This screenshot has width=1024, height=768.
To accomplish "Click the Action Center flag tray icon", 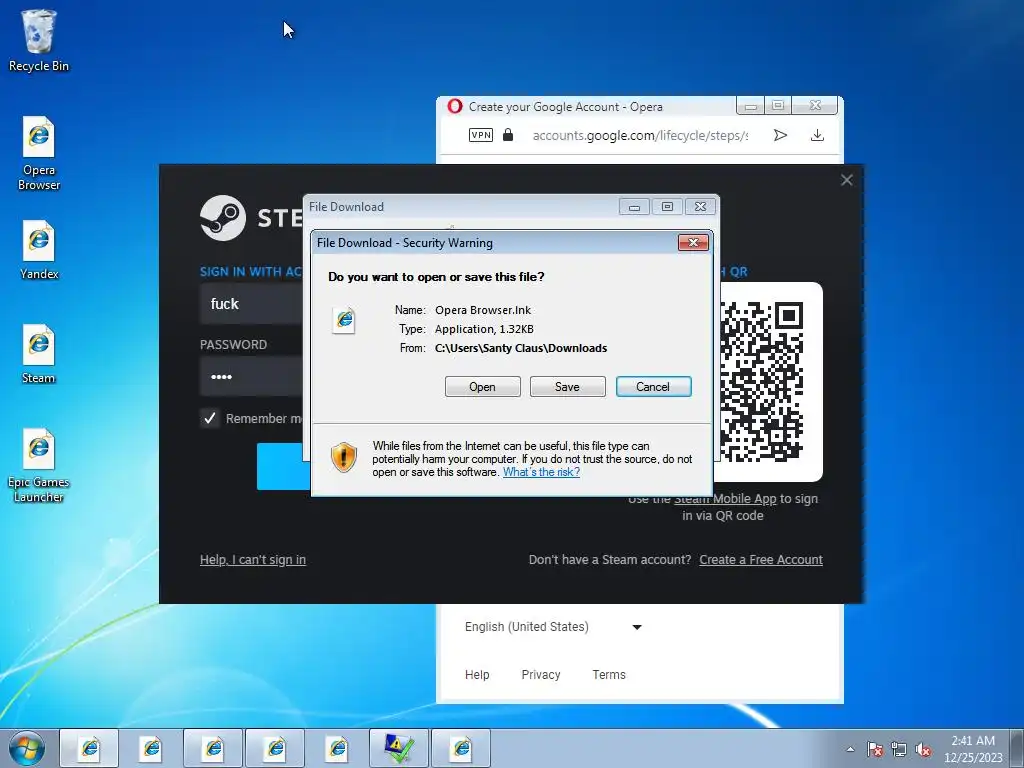I will click(x=874, y=749).
